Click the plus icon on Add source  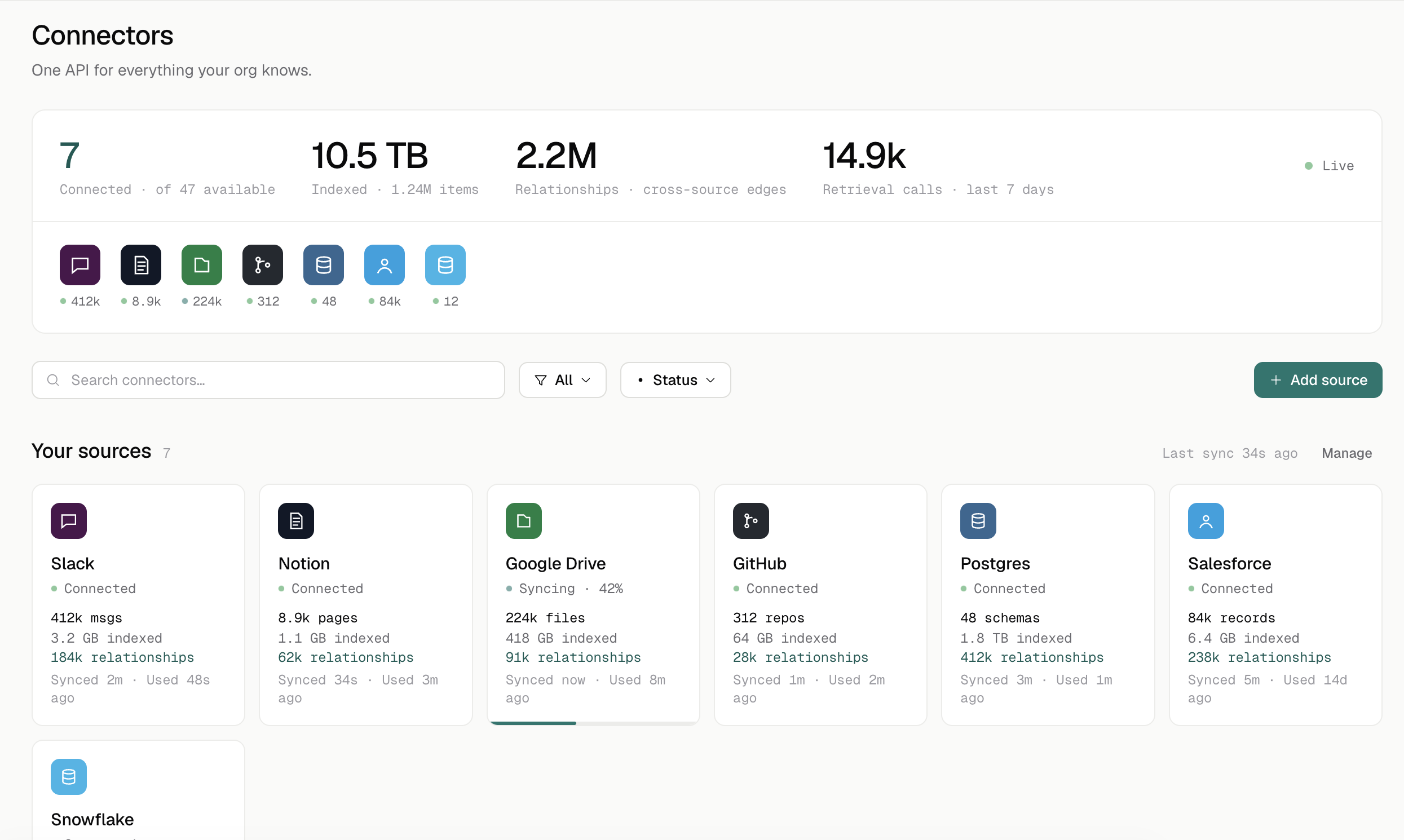[x=1275, y=380]
